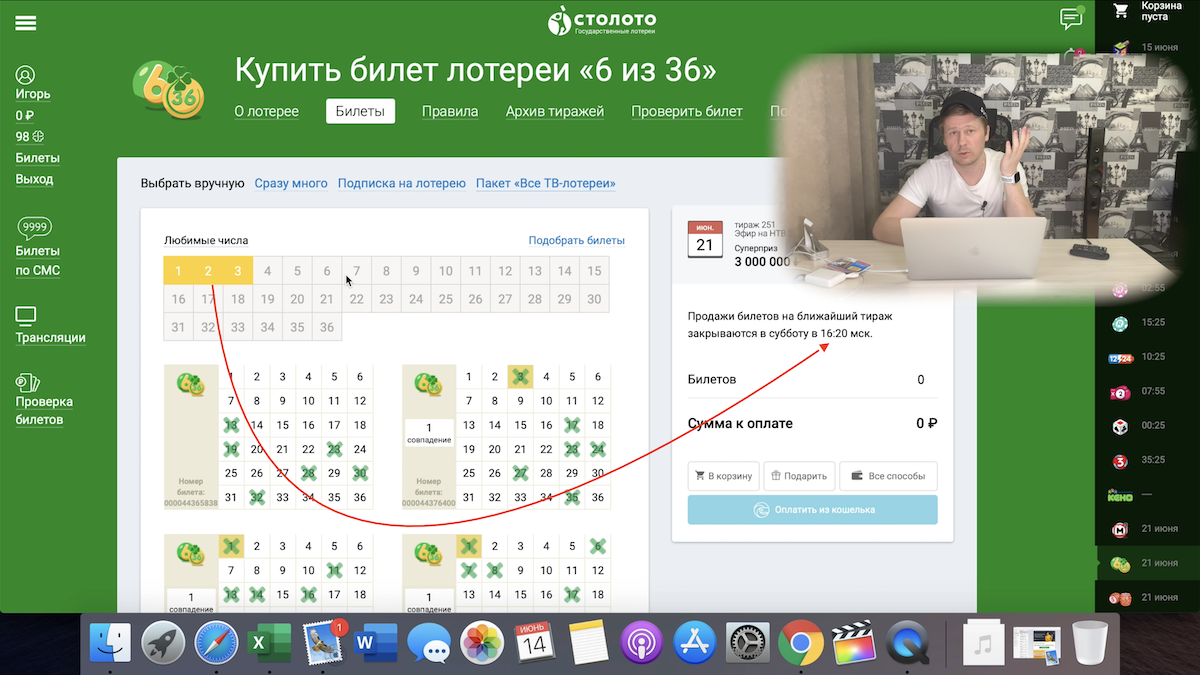The image size is (1200, 675).
Task: Open Excel from the dock
Action: click(x=269, y=641)
